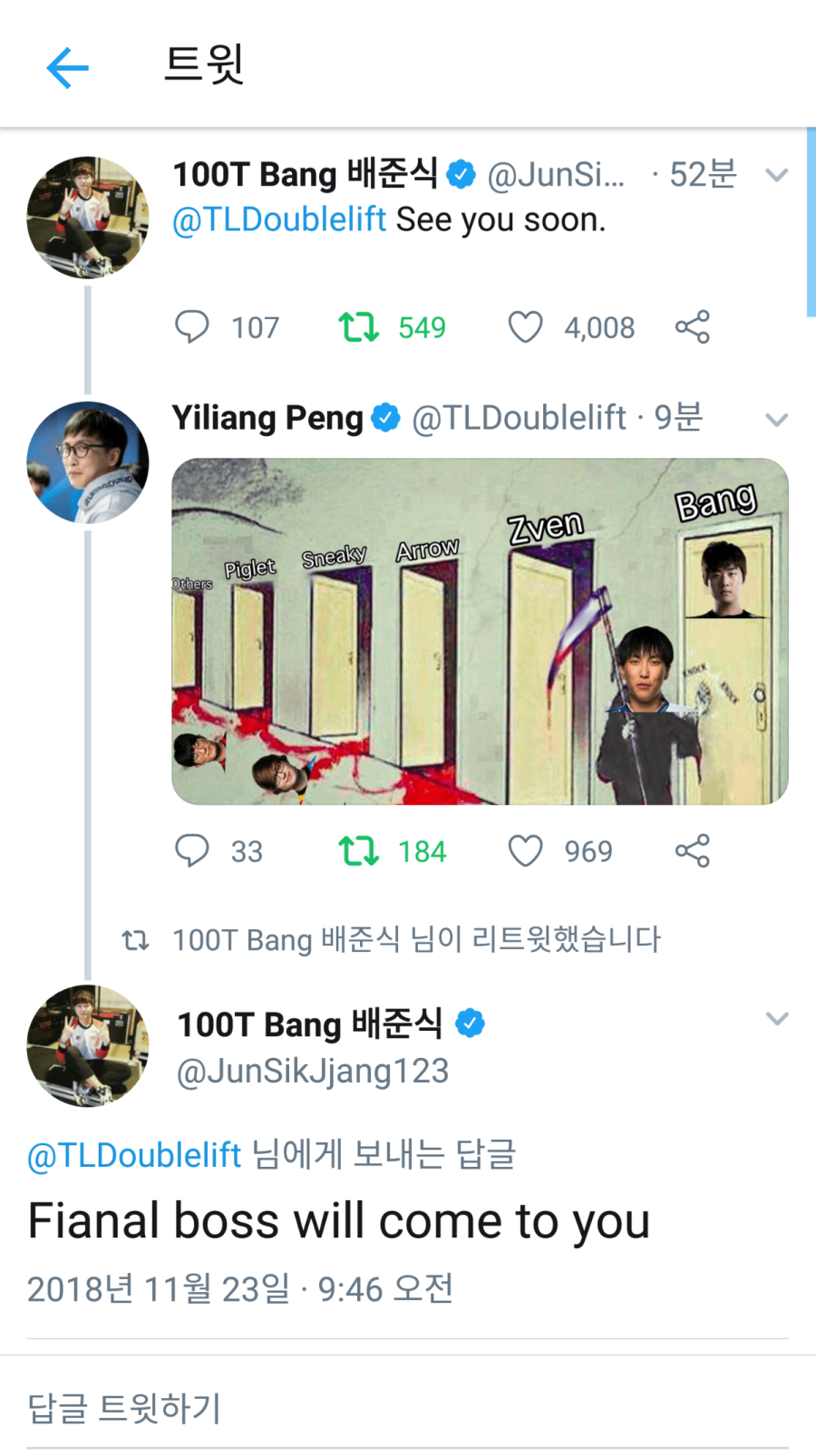Tap the 100T Bang retweeted notice

(415, 939)
